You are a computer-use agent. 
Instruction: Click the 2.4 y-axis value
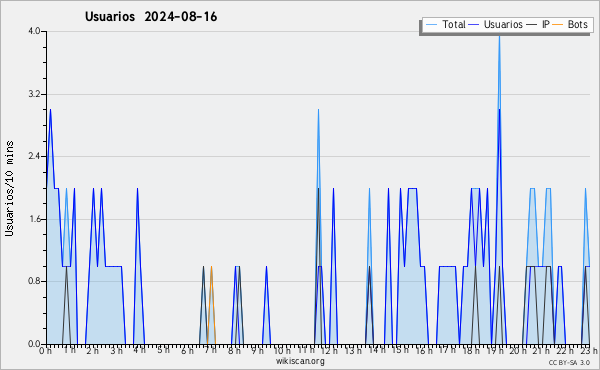click(34, 156)
